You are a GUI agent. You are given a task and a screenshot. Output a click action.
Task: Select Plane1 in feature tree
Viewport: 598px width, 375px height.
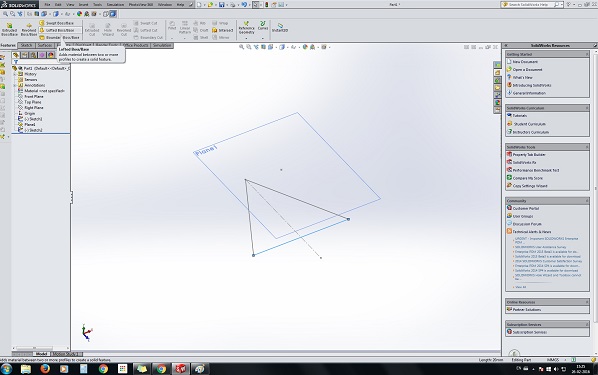30,124
